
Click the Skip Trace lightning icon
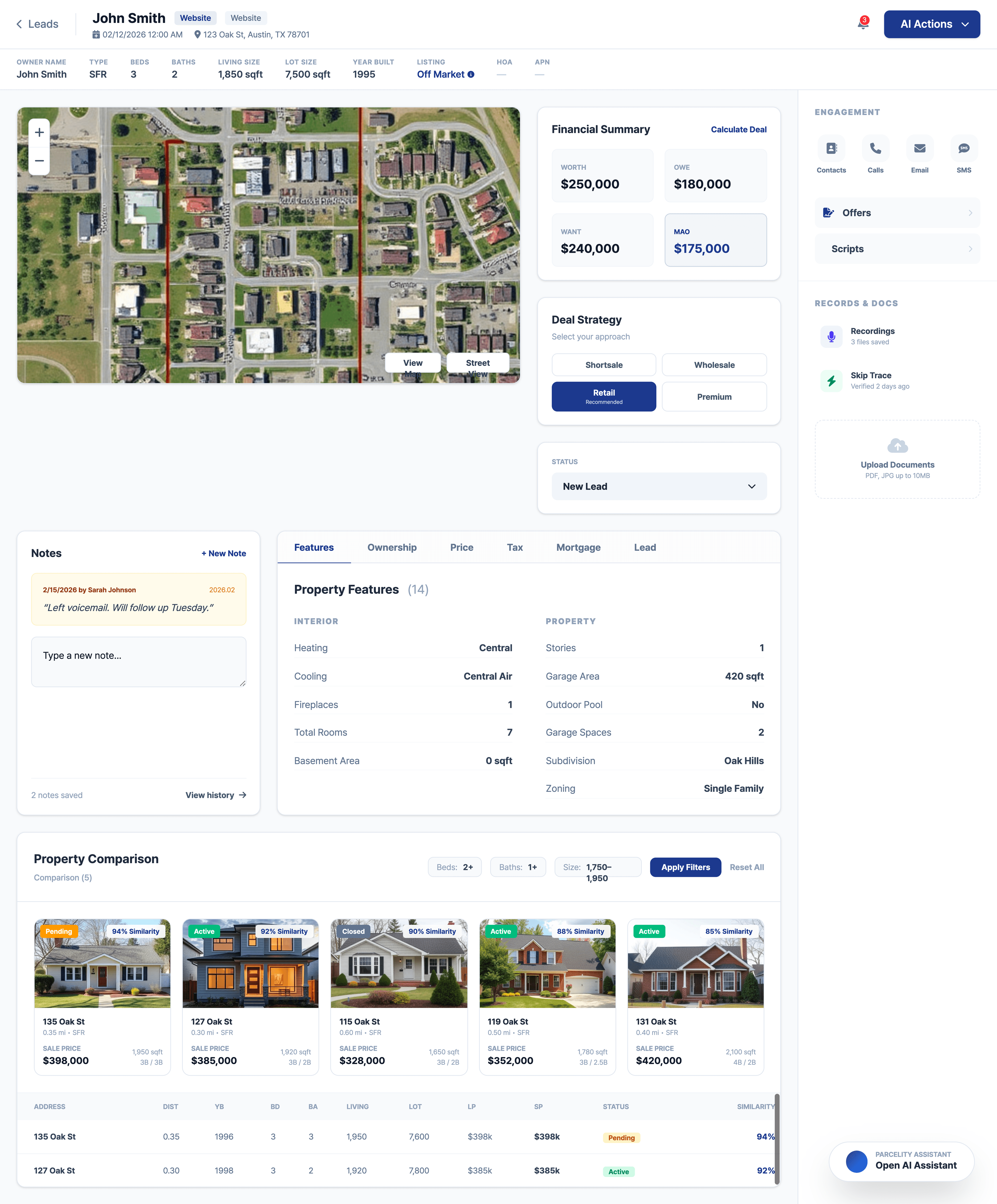(x=832, y=381)
